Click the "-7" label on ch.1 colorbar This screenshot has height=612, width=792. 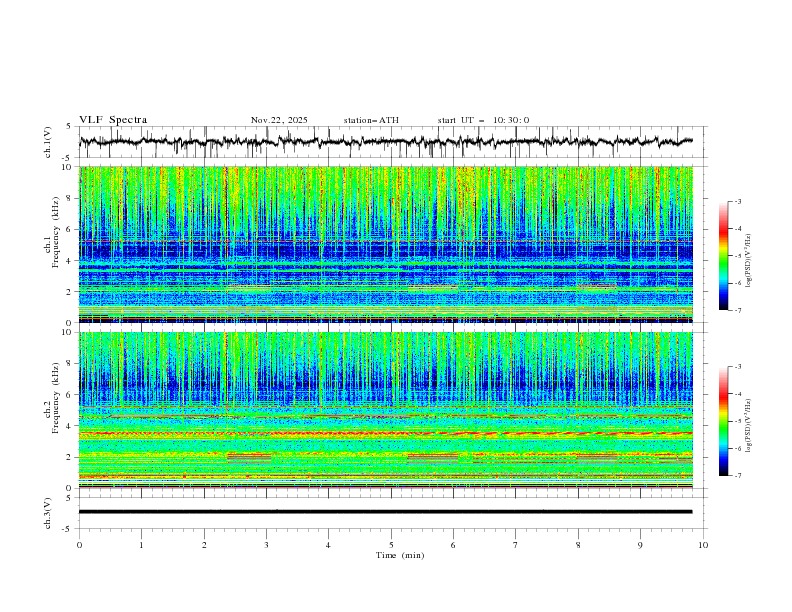point(737,310)
